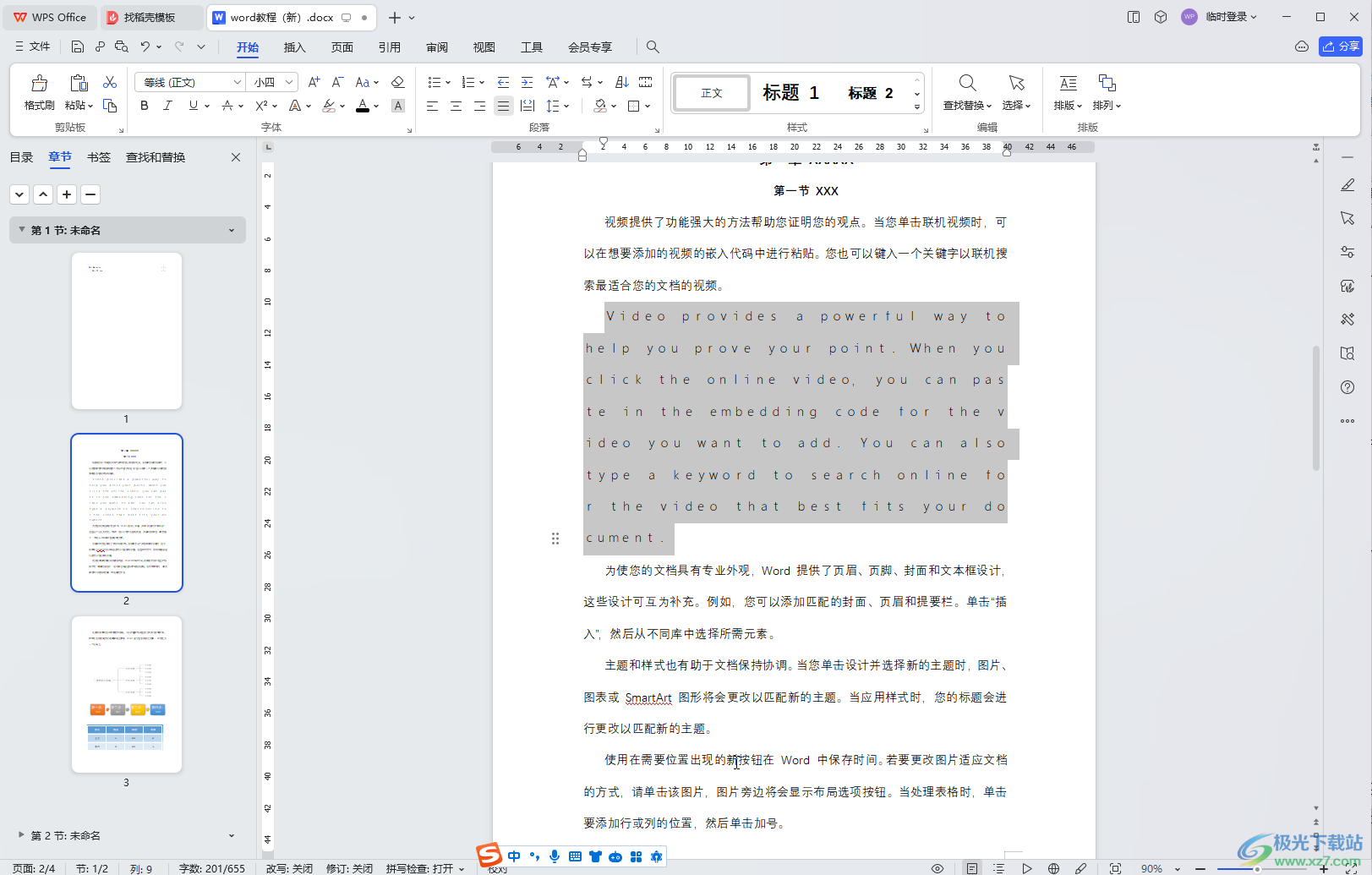Apply the 标题 2 style
This screenshot has height=875, width=1372.
point(871,93)
